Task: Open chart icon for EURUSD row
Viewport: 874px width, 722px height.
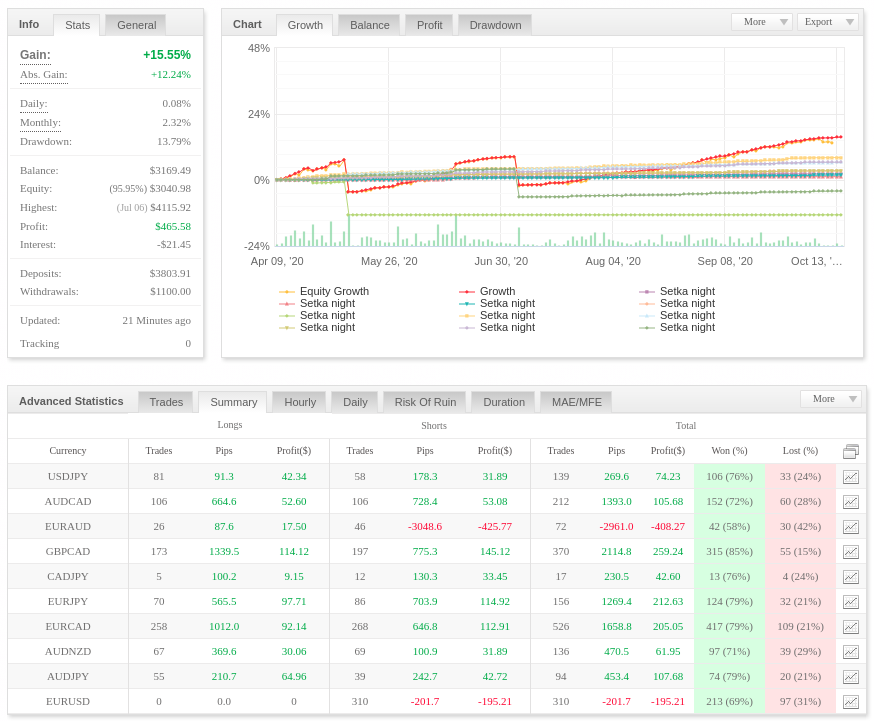Action: click(851, 702)
